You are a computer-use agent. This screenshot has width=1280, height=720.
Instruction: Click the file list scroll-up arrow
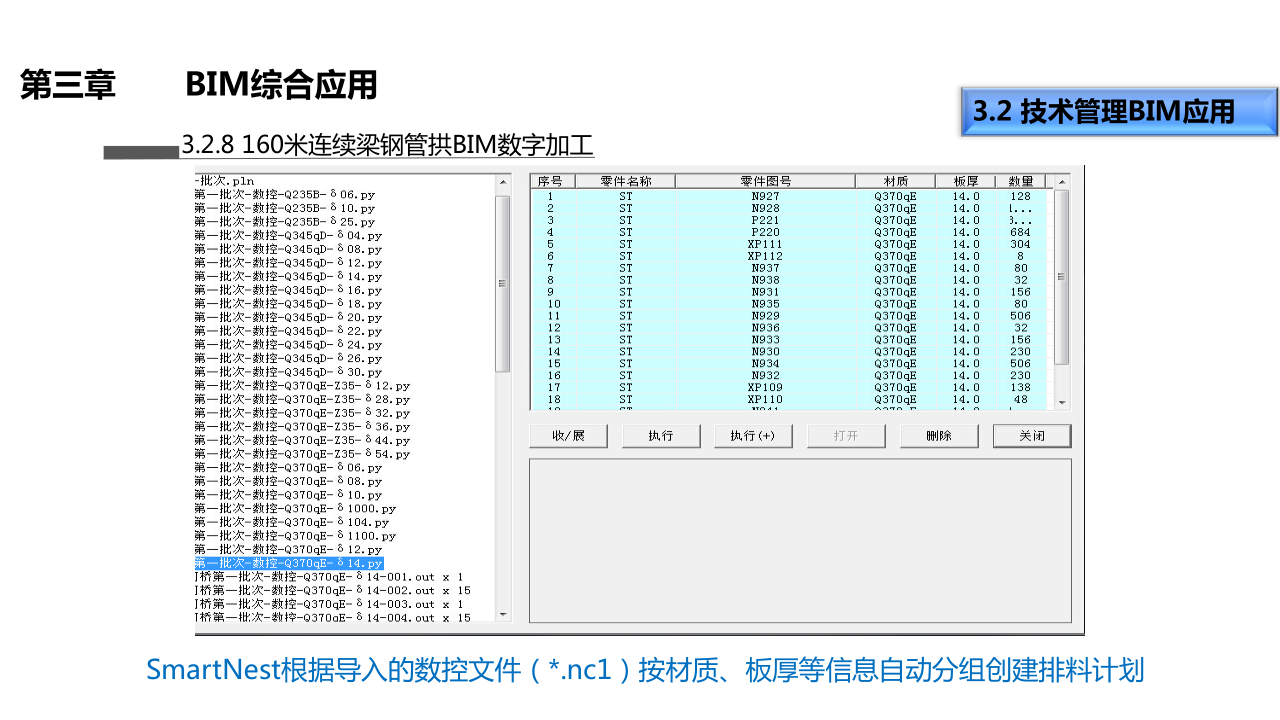(x=503, y=182)
